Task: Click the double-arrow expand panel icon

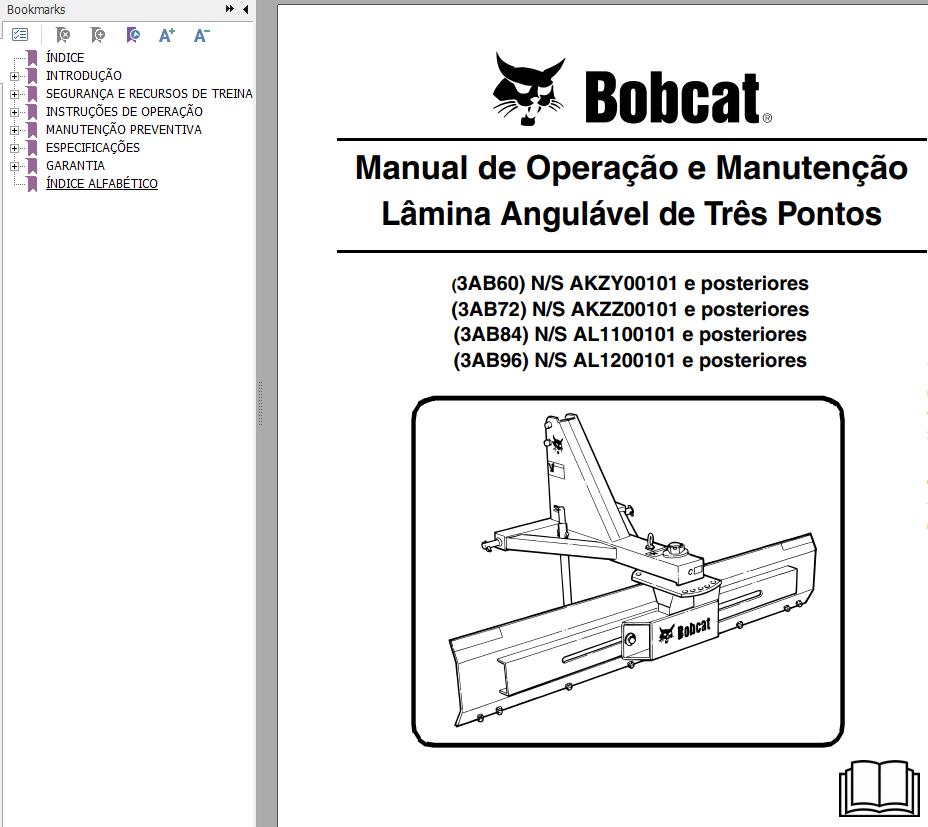Action: tap(230, 9)
